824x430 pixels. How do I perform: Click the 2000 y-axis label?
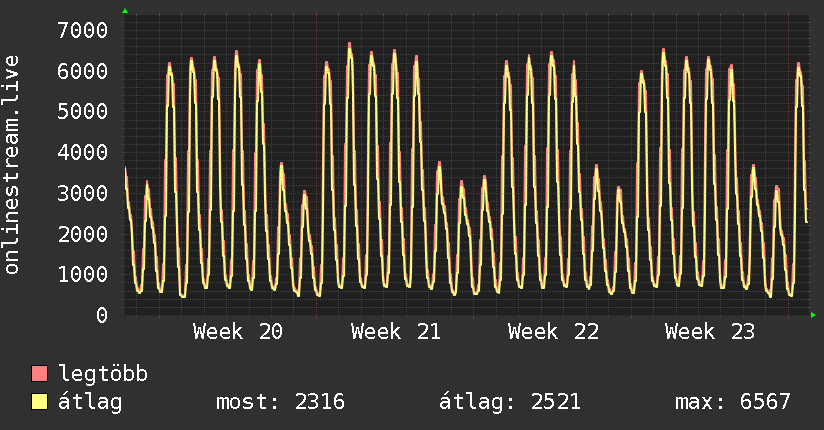pyautogui.click(x=83, y=234)
